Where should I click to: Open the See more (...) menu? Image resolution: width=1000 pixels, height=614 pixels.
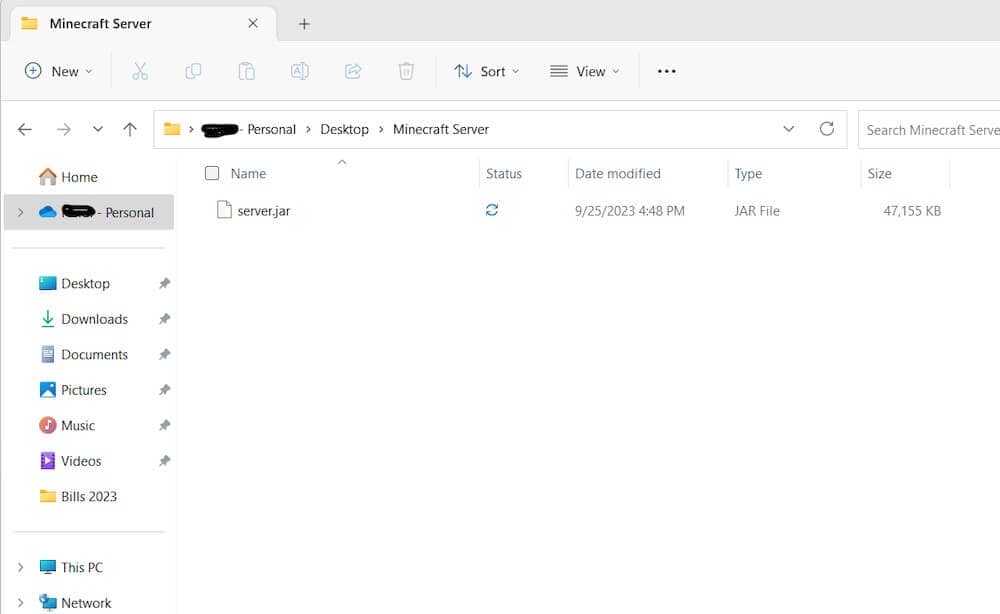[x=666, y=70]
